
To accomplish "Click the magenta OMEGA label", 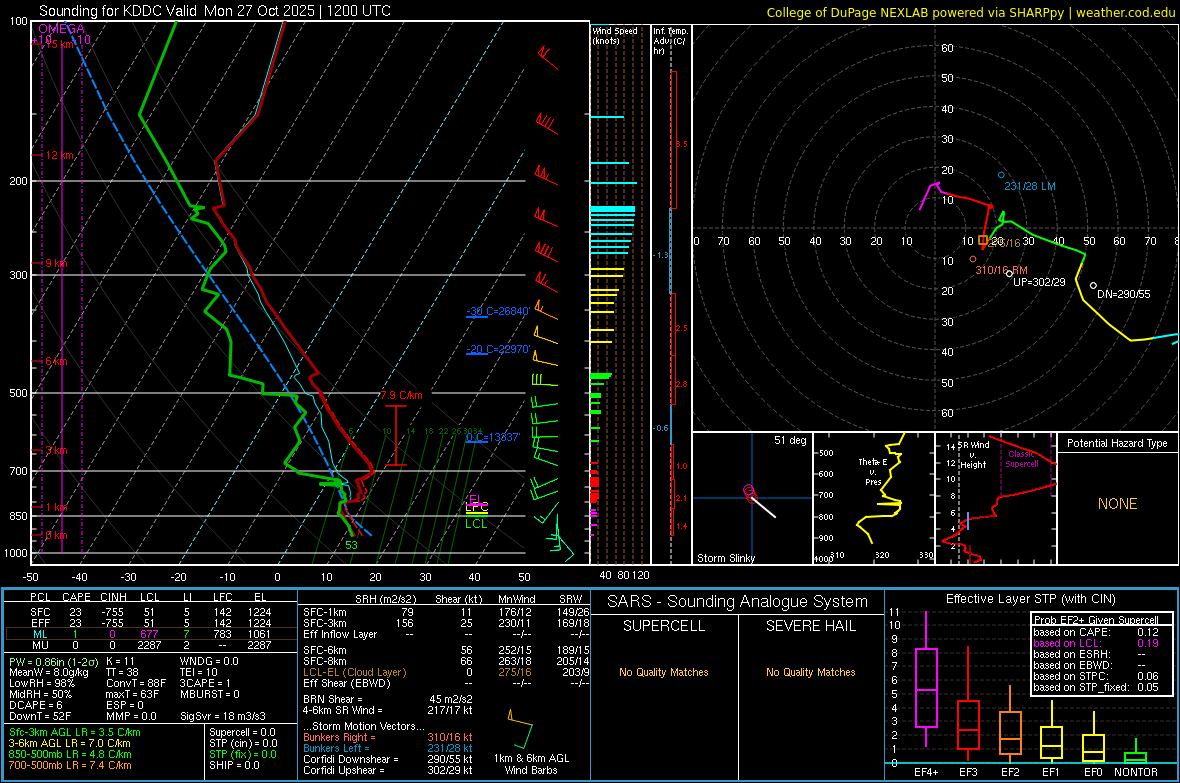I will pyautogui.click(x=61, y=29).
